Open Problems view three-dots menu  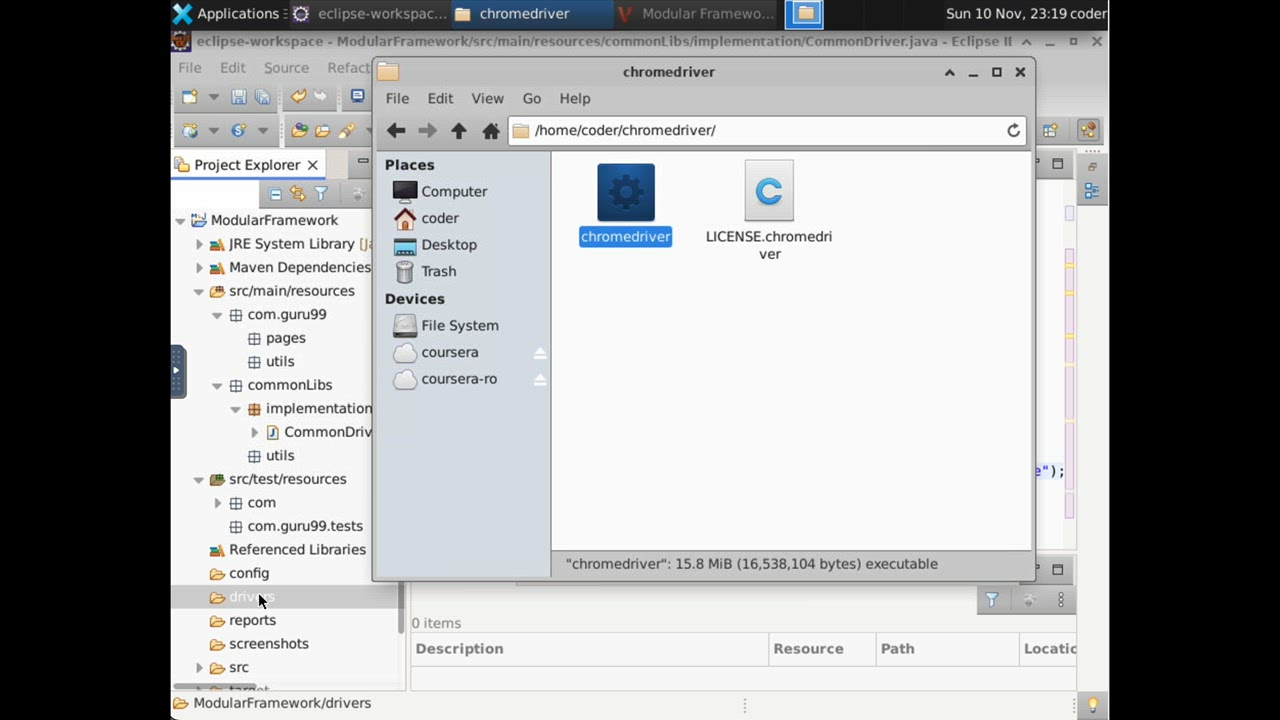1061,600
